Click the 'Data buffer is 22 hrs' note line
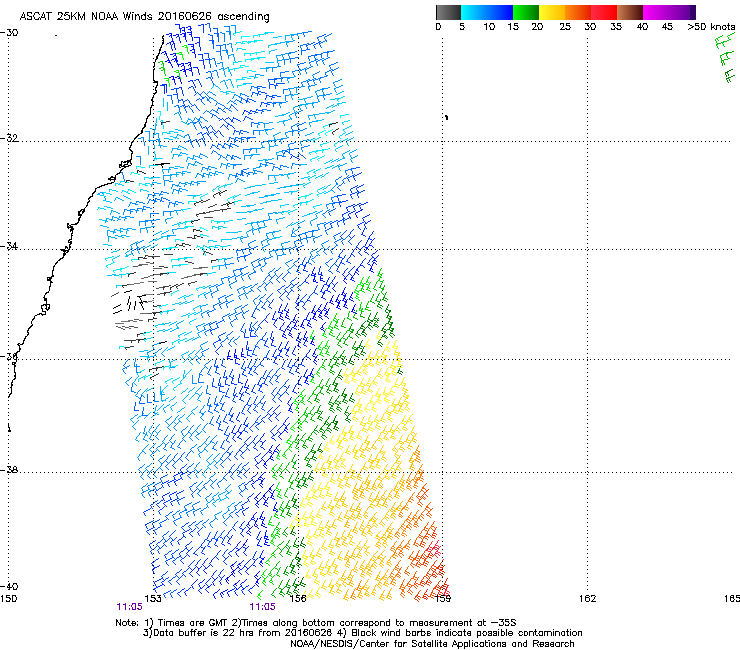Viewport: 740px width, 650px height. click(362, 633)
